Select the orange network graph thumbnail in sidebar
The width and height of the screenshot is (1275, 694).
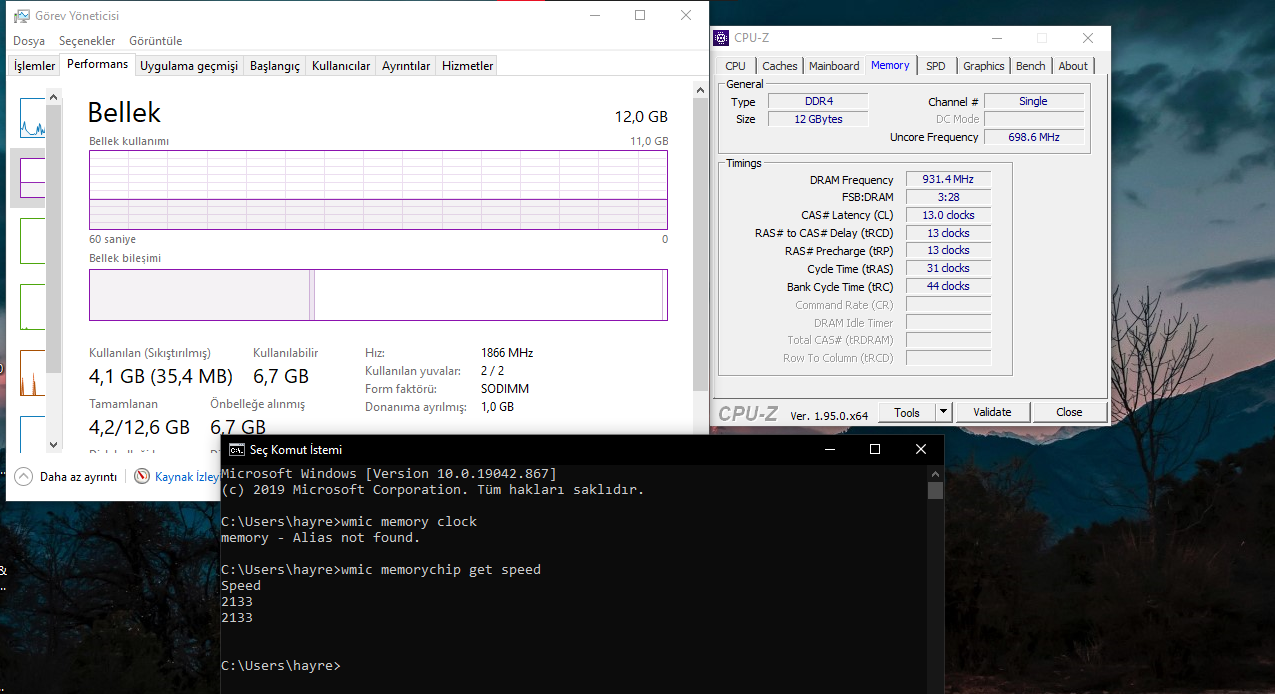coord(33,371)
